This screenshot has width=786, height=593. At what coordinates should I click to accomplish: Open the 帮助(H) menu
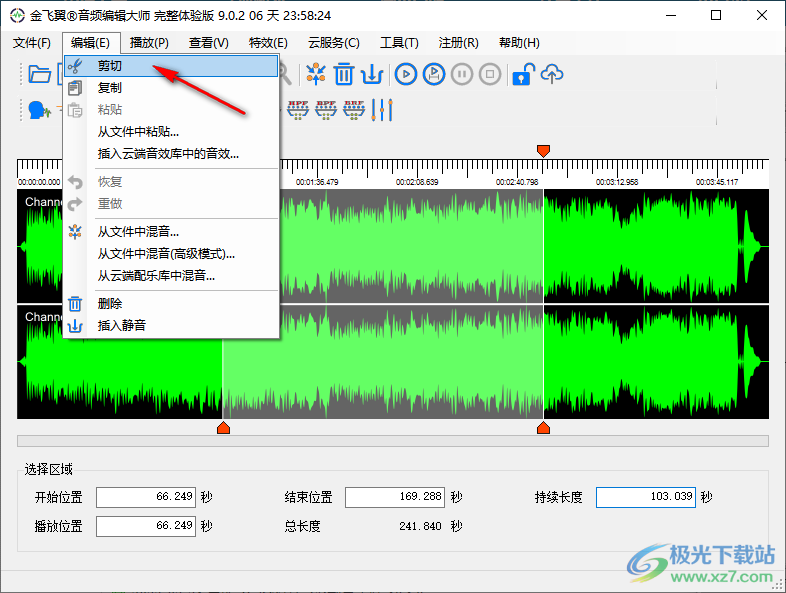[519, 43]
